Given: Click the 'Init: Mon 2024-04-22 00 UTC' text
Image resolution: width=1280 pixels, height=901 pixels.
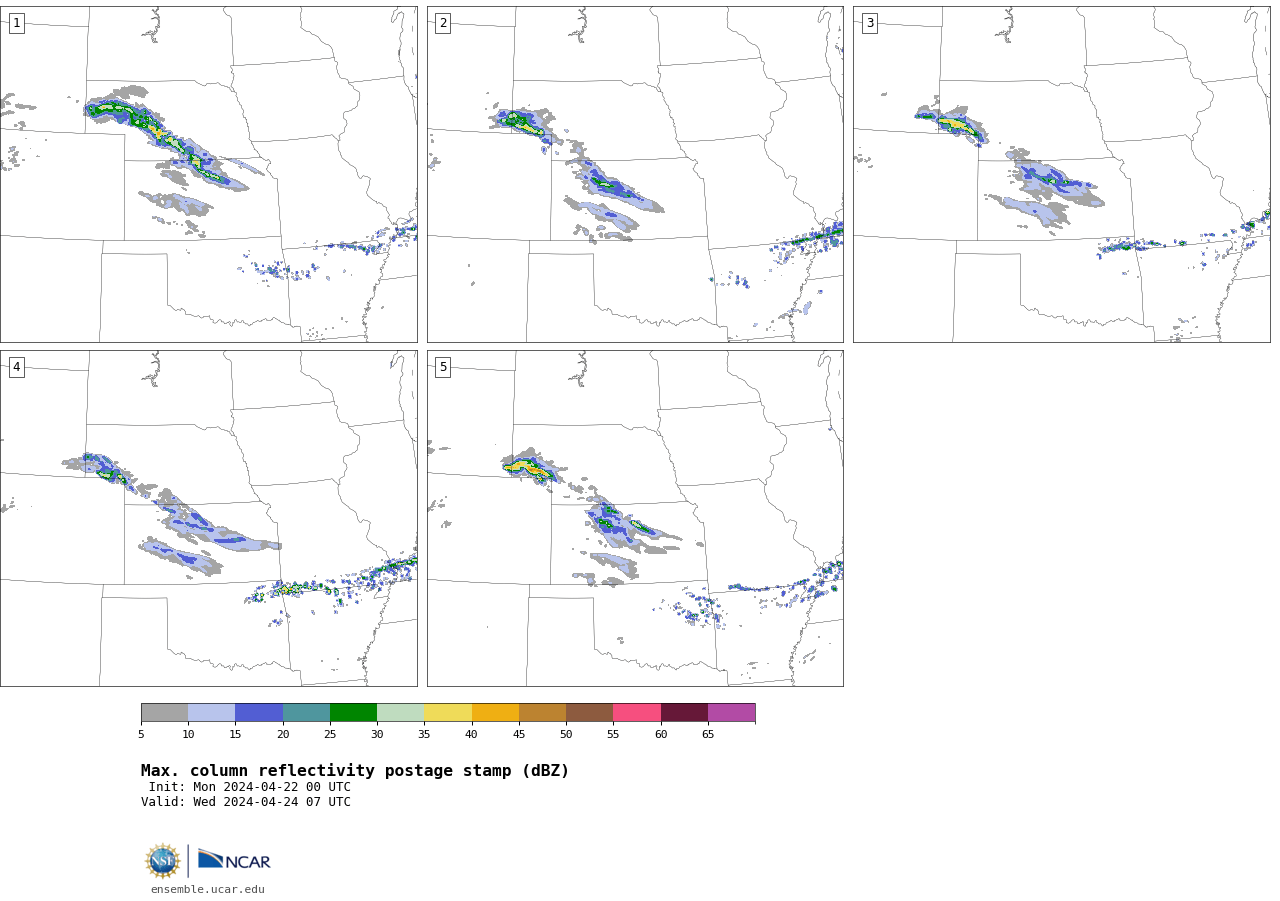Looking at the screenshot, I should 250,787.
